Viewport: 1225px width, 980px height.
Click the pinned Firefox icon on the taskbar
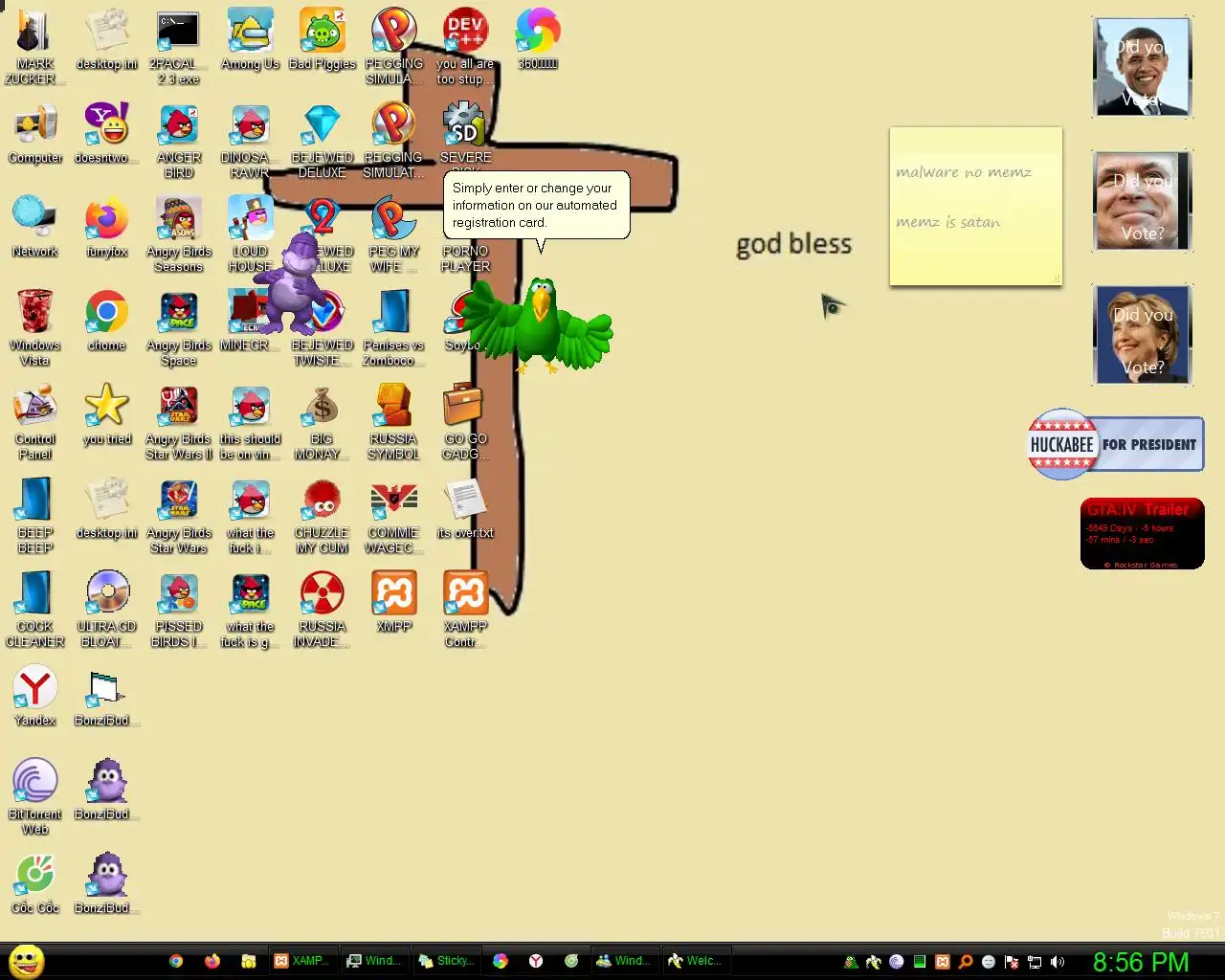click(212, 961)
